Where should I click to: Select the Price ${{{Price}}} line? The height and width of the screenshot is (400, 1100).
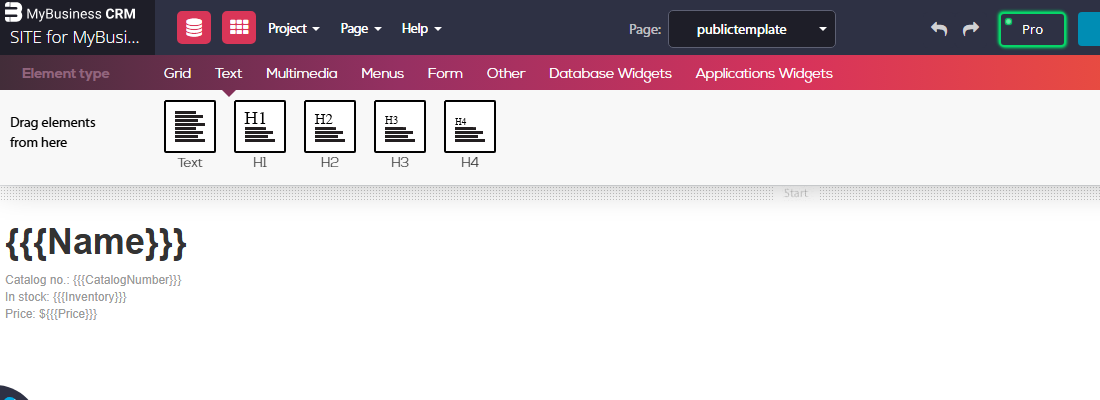(x=51, y=314)
